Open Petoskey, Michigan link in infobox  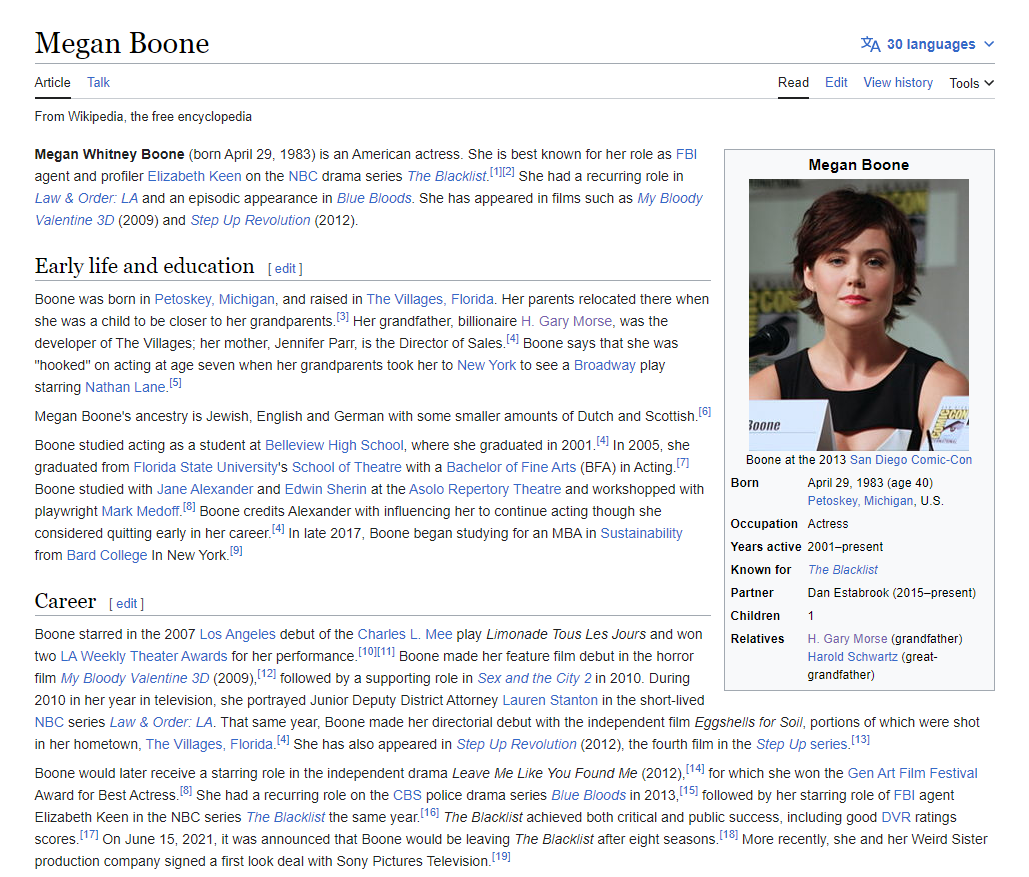click(x=860, y=501)
